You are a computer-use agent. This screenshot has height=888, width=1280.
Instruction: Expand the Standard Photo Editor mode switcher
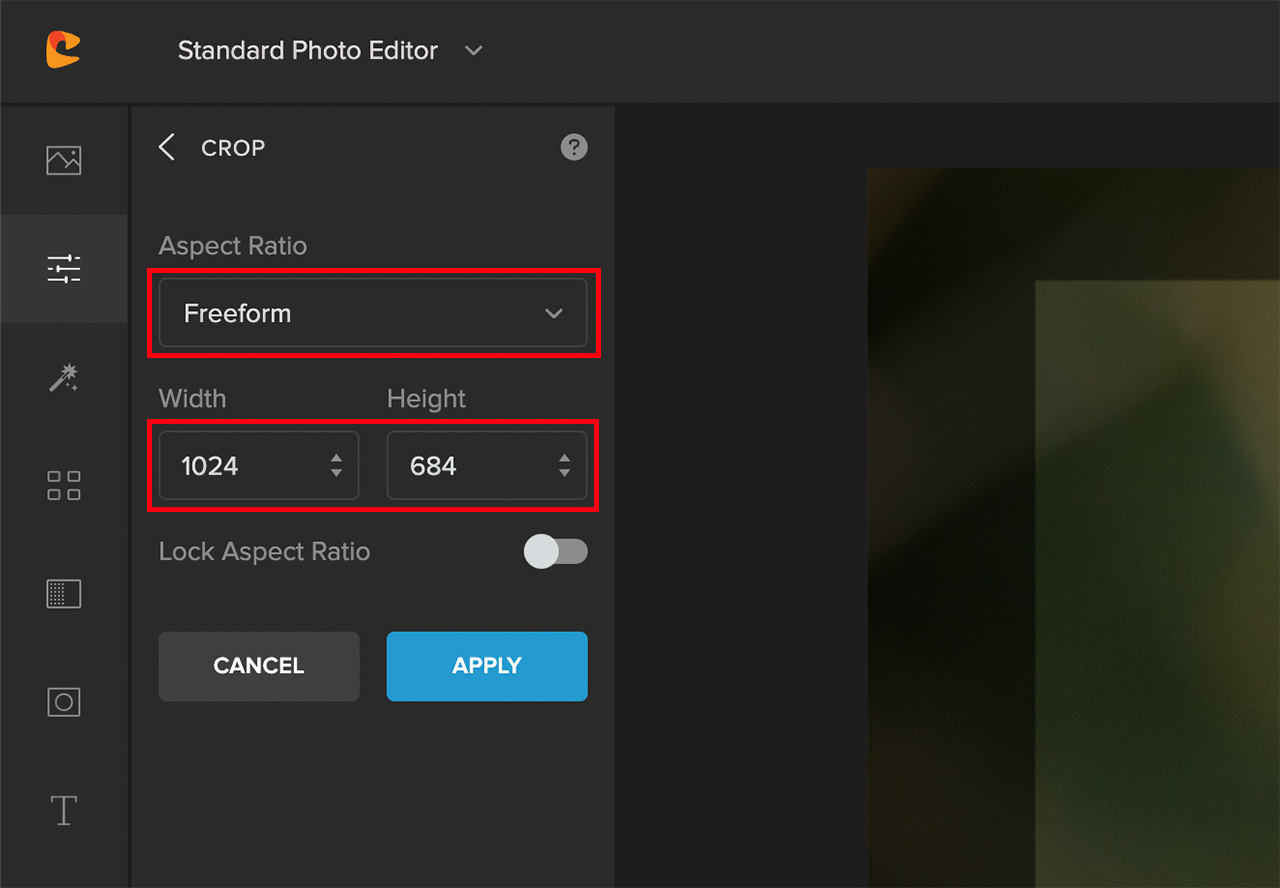(473, 50)
